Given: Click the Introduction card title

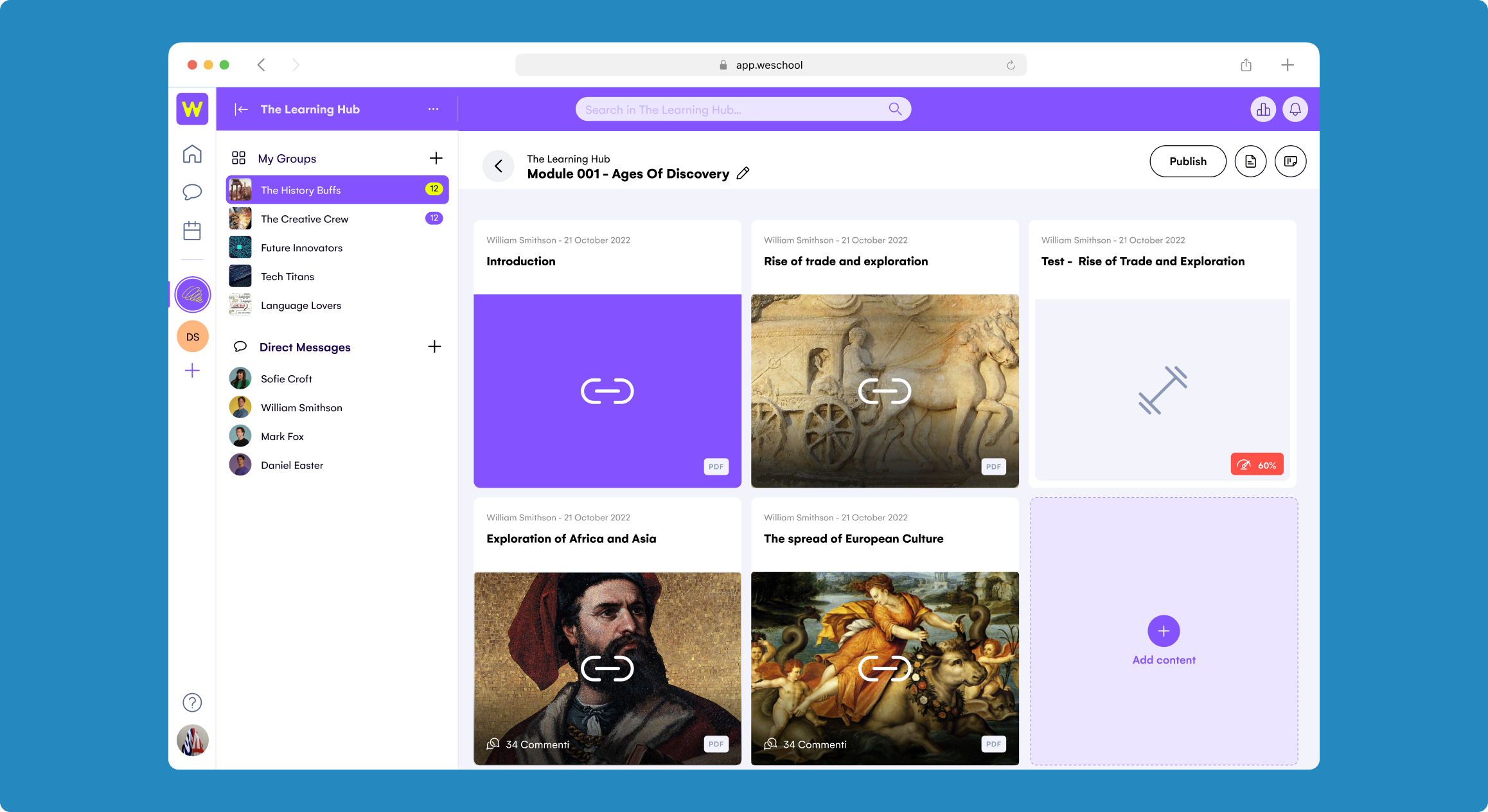Looking at the screenshot, I should click(x=521, y=261).
